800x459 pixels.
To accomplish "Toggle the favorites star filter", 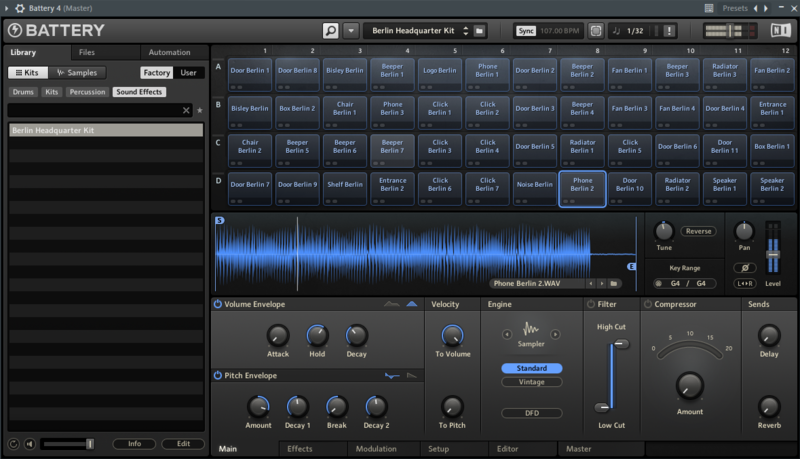I will coord(199,110).
